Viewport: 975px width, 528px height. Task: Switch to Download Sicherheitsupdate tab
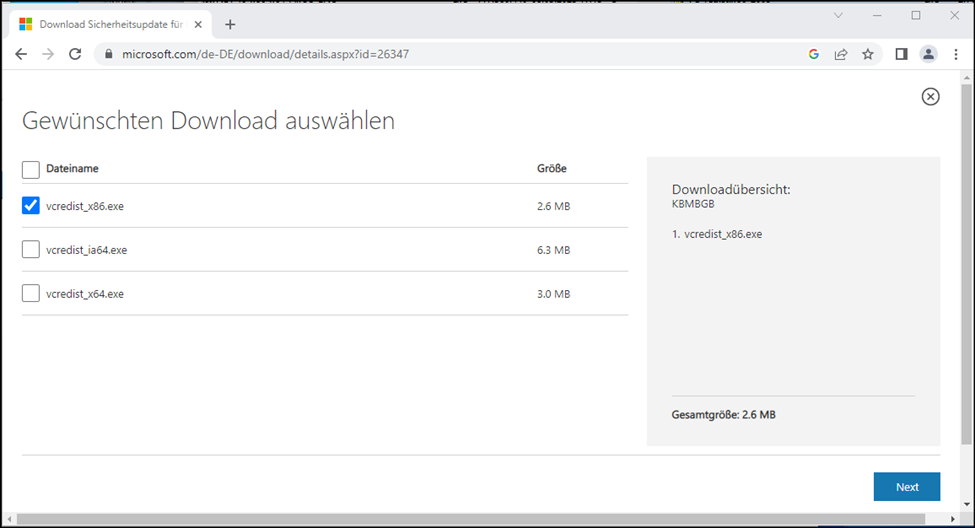click(x=111, y=24)
